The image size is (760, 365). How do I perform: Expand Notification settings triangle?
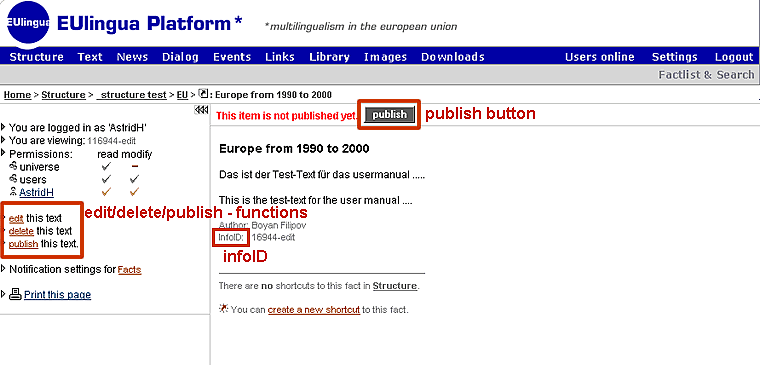[4, 269]
